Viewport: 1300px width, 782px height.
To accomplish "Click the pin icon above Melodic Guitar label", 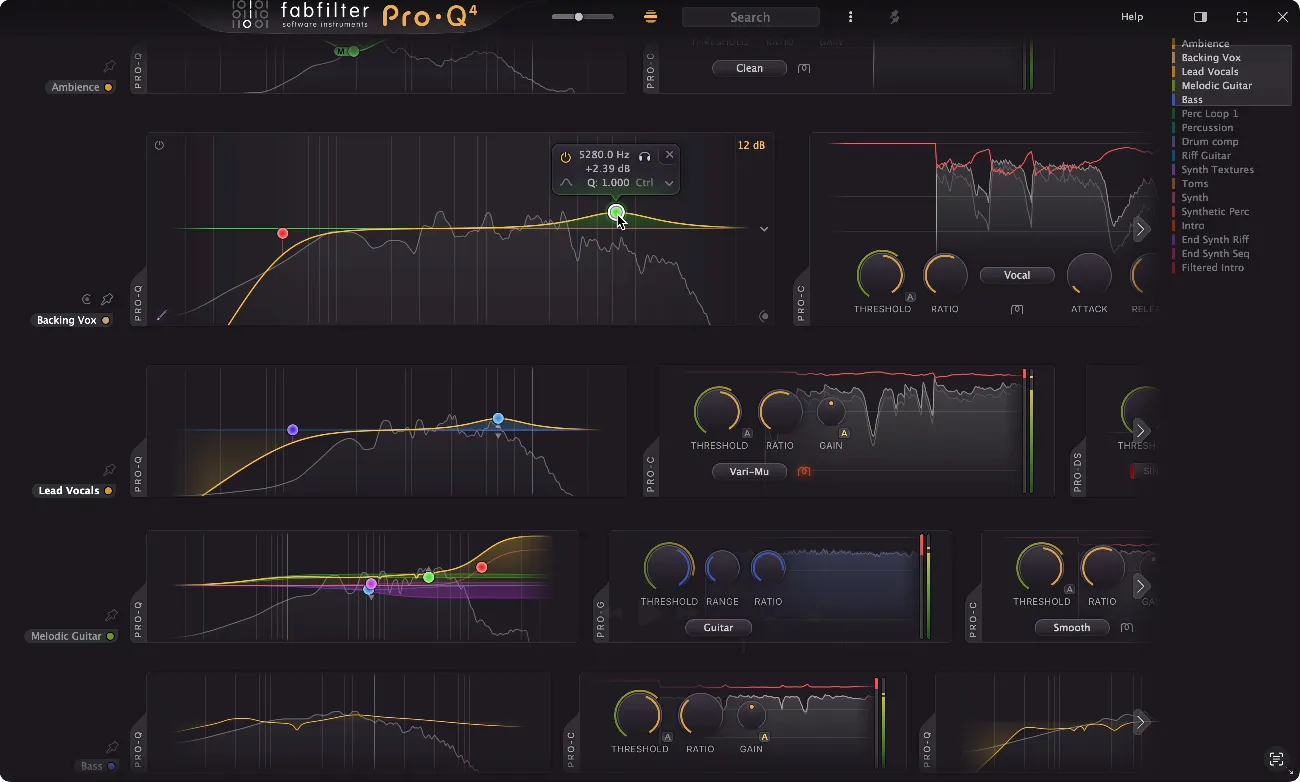I will click(111, 616).
